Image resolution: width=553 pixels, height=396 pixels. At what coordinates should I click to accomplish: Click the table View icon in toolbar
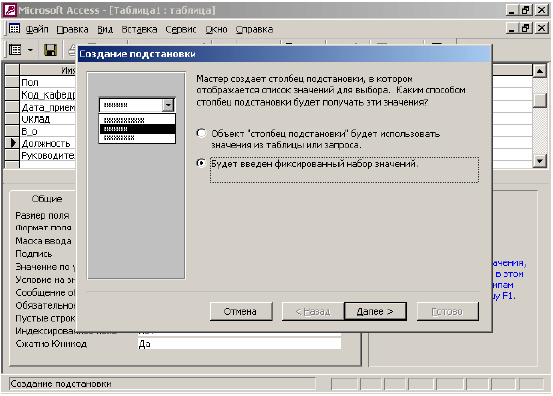coord(15,50)
